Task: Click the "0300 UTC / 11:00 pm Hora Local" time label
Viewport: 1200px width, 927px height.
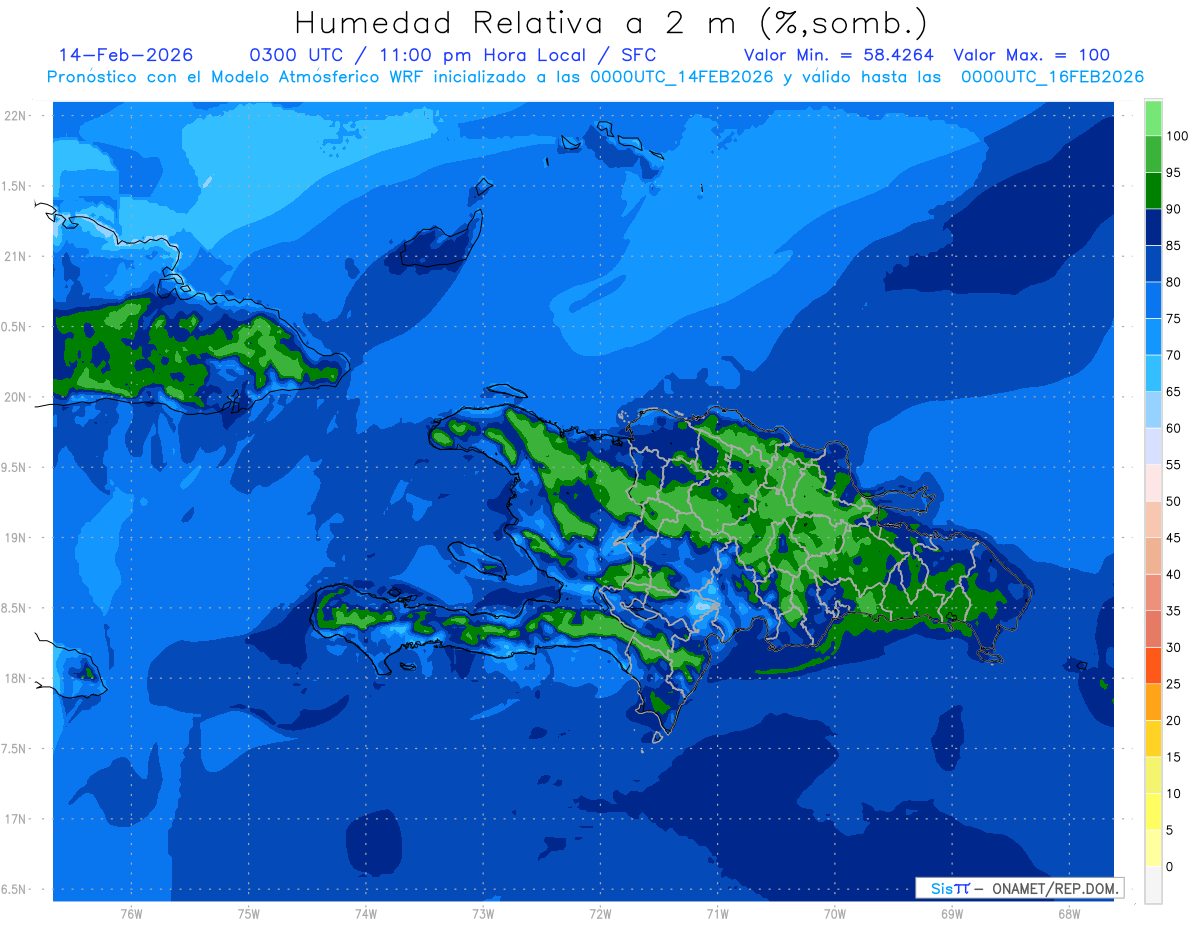Action: coord(421,55)
